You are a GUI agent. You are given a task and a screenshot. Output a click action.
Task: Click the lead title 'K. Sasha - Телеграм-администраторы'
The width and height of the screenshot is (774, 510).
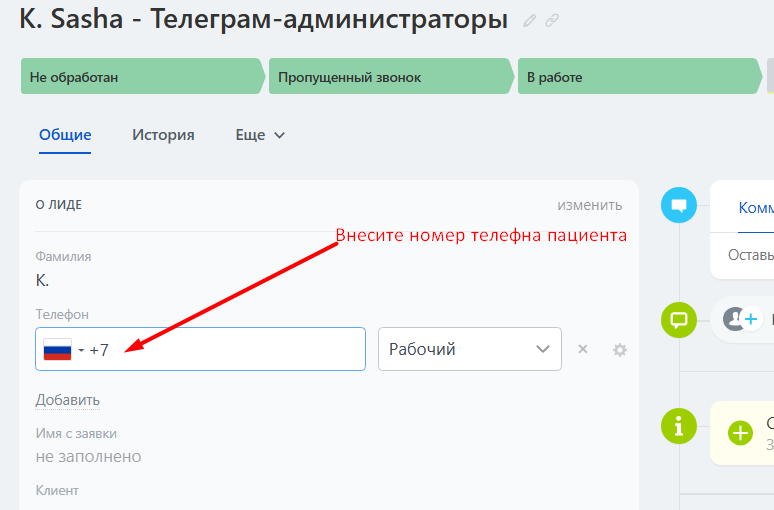pos(264,20)
